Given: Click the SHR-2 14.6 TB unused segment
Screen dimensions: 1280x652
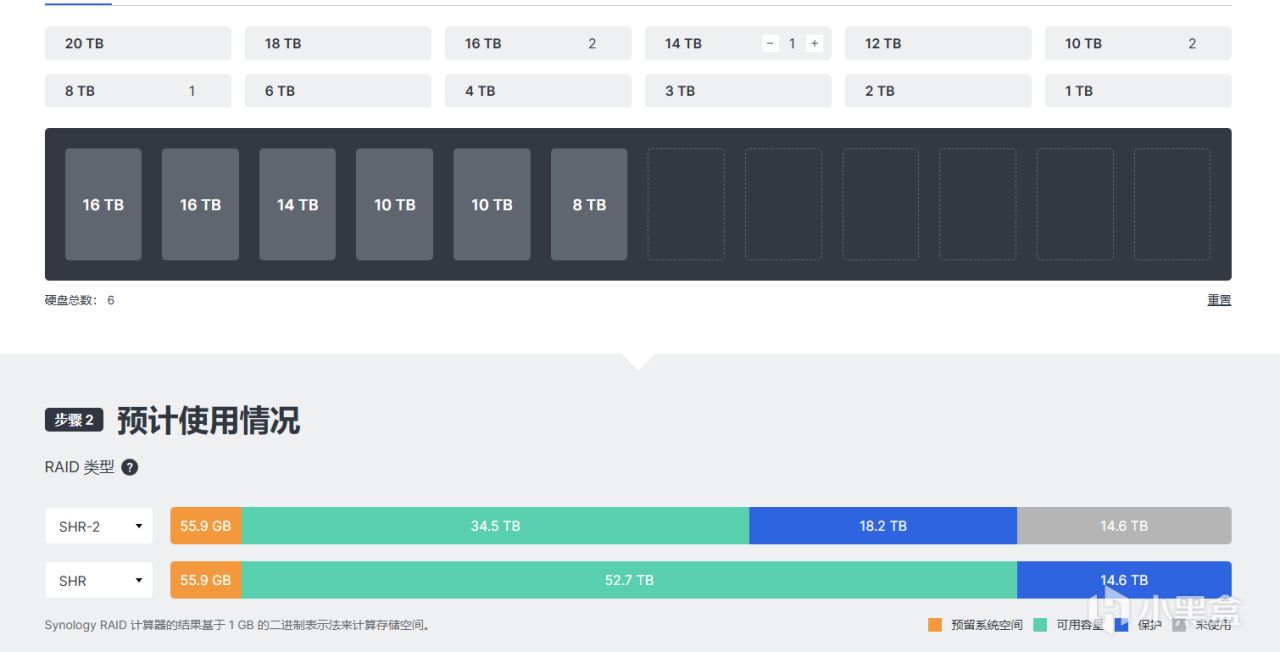Looking at the screenshot, I should point(1124,526).
